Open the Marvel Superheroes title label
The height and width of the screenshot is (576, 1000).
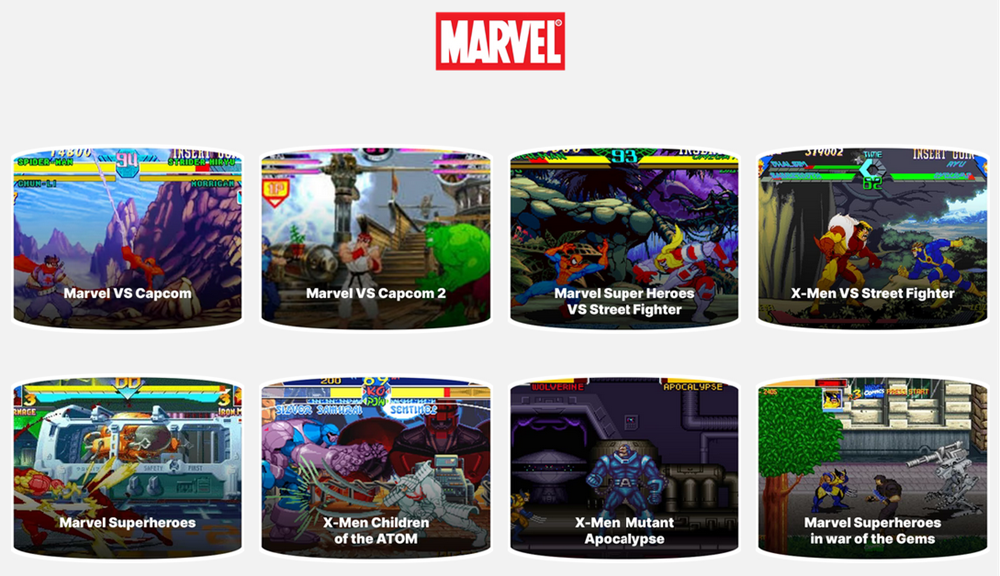128,522
